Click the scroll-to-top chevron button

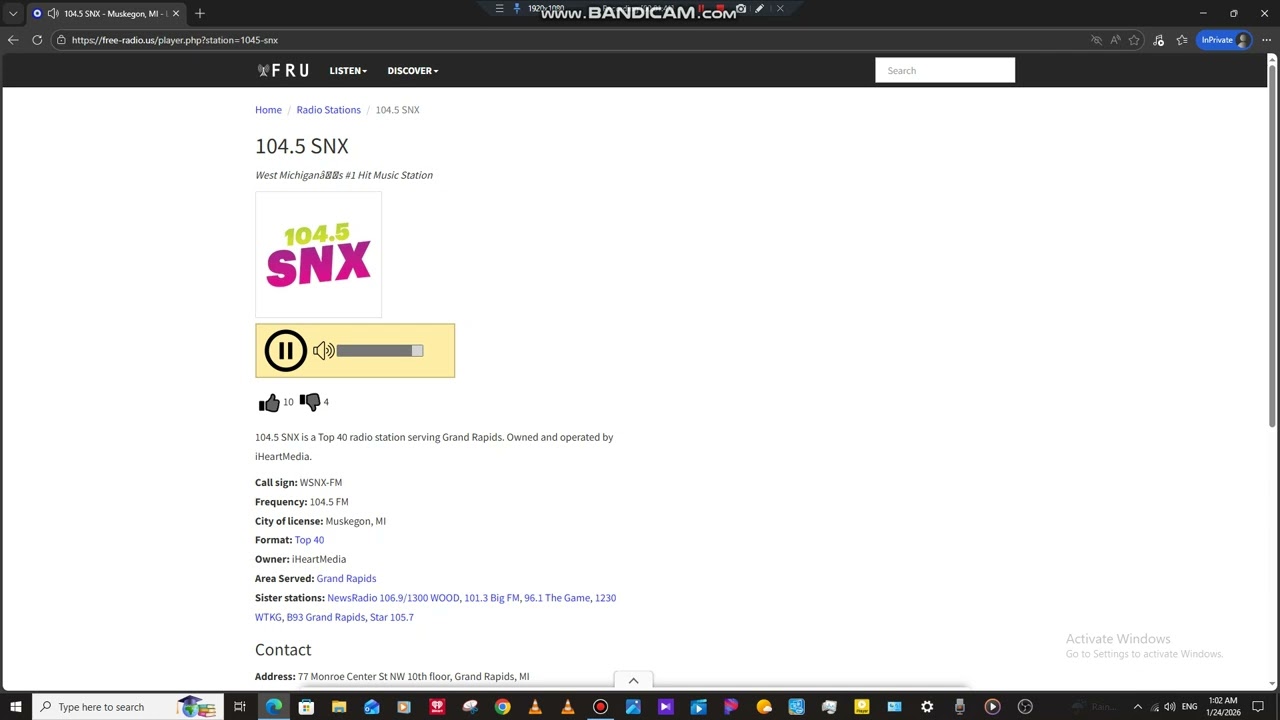tap(633, 681)
